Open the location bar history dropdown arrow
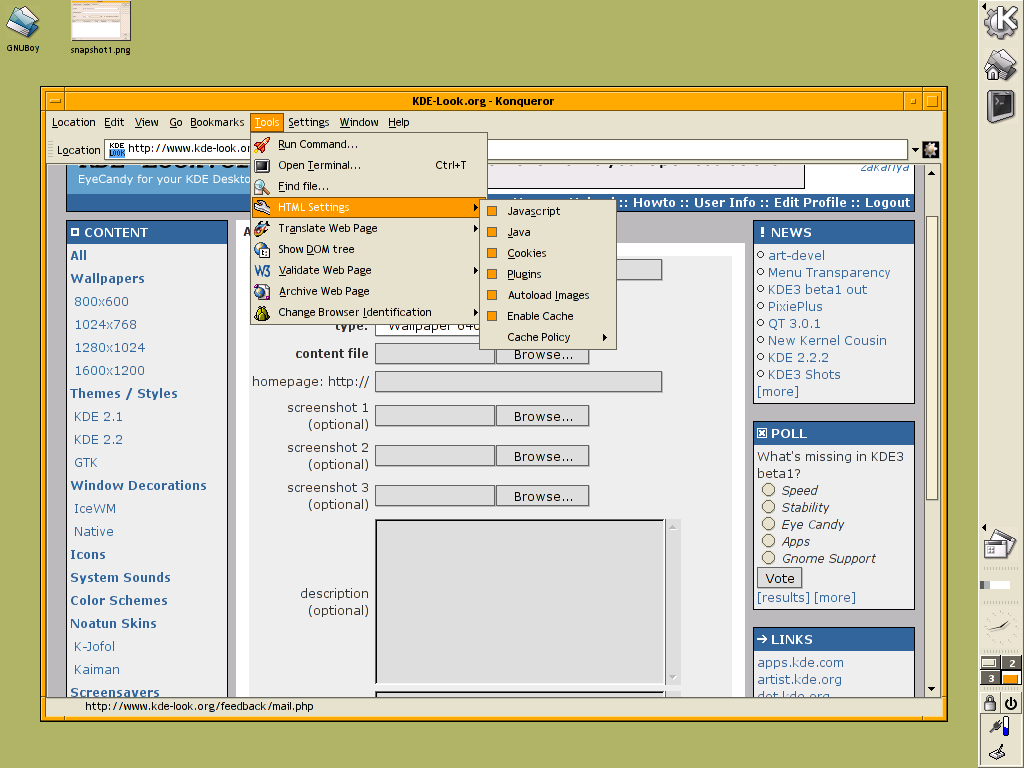The height and width of the screenshot is (768, 1024). [916, 150]
